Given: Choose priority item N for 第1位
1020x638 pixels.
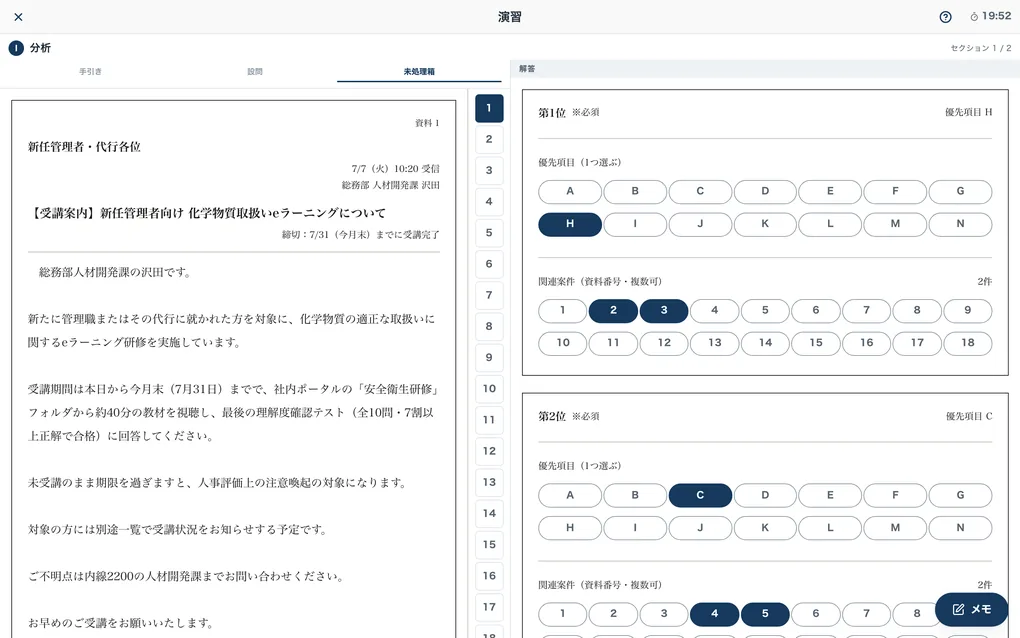Looking at the screenshot, I should (x=960, y=224).
